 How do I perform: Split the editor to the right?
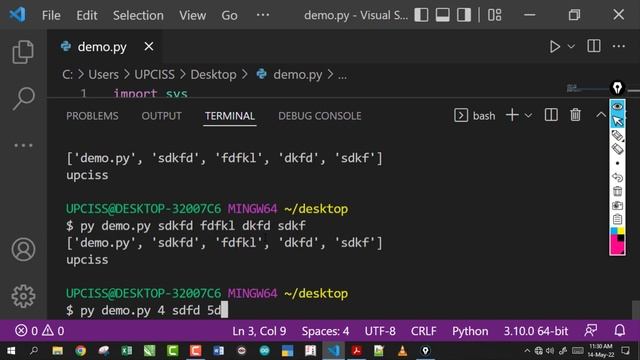593,46
